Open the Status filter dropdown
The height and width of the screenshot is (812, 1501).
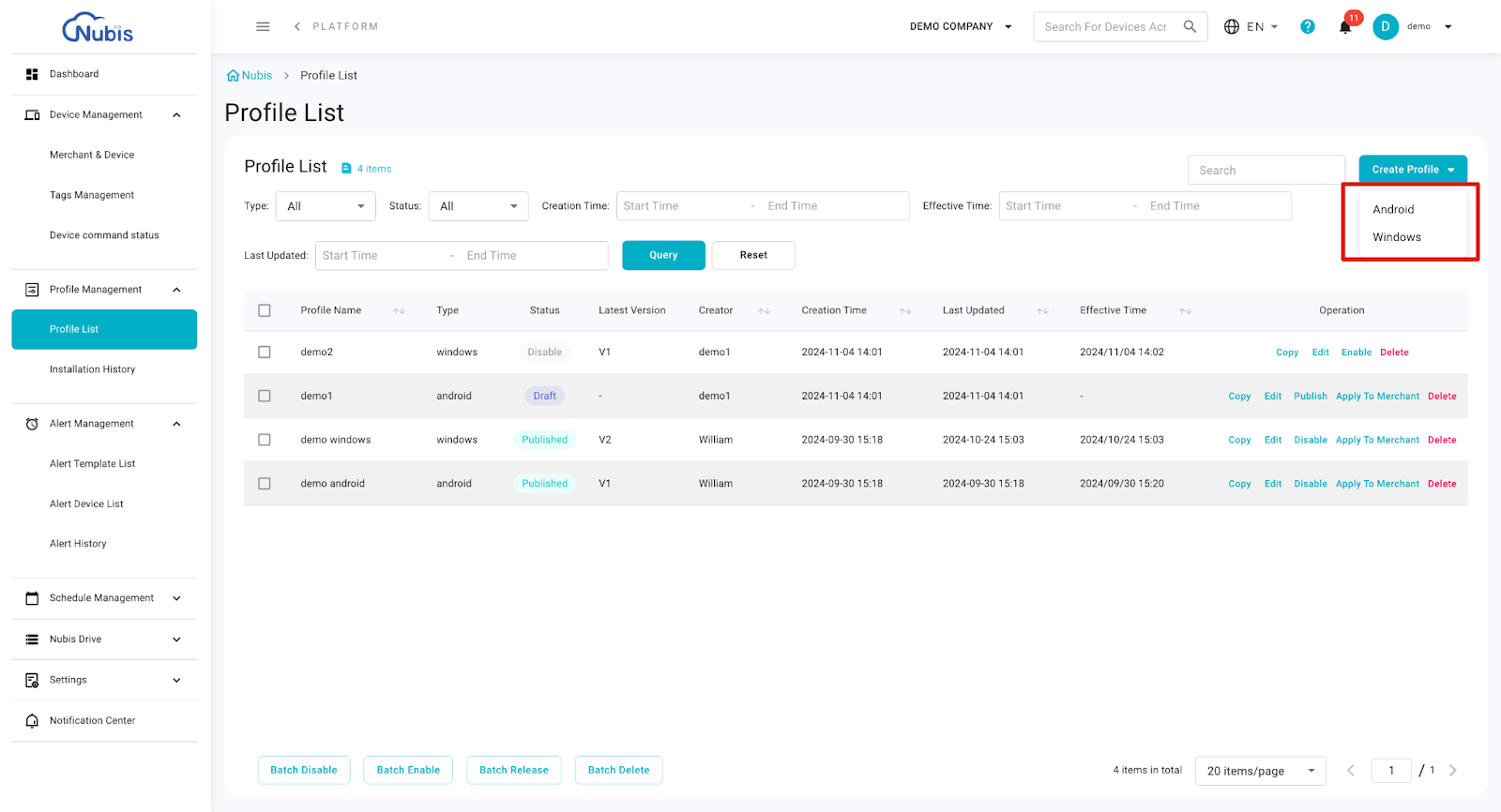tap(478, 206)
